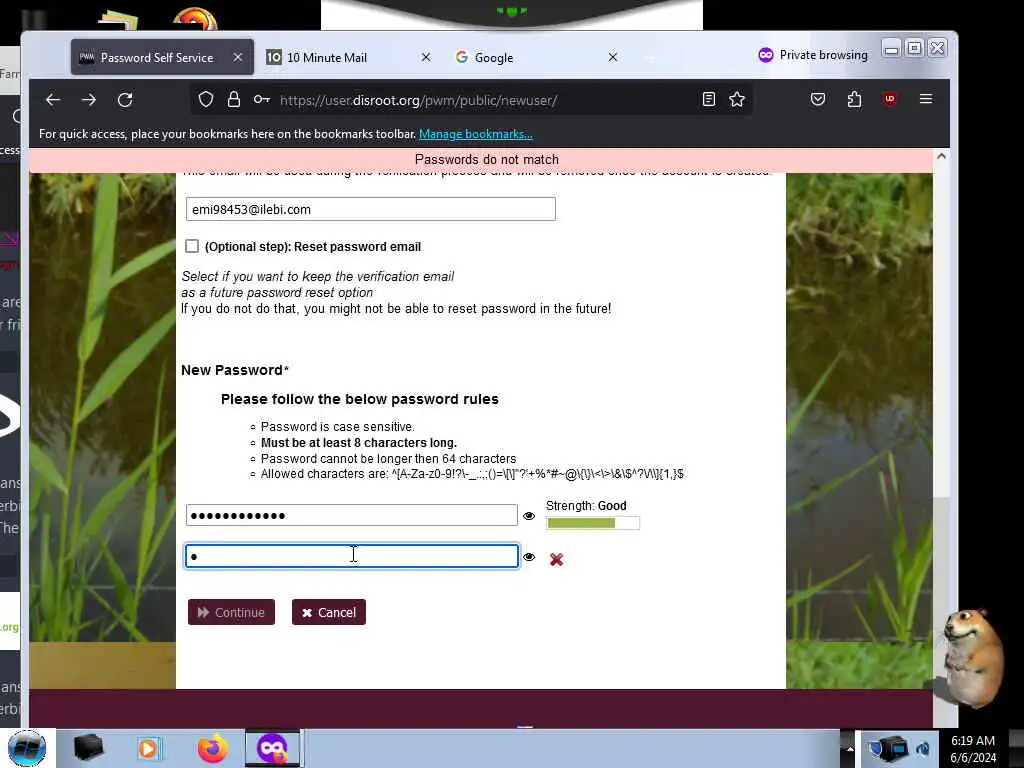Open the Manage bookmarks link
Viewport: 1024px width, 768px height.
475,134
